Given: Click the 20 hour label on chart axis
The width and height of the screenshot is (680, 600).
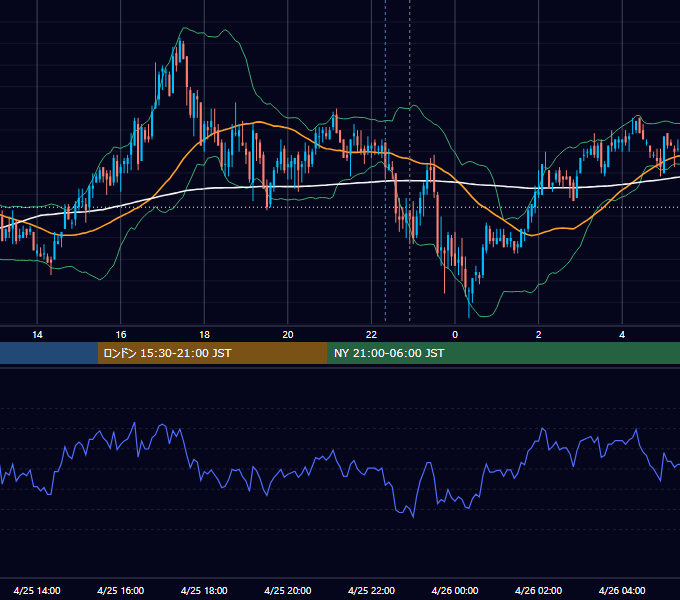Looking at the screenshot, I should (288, 335).
